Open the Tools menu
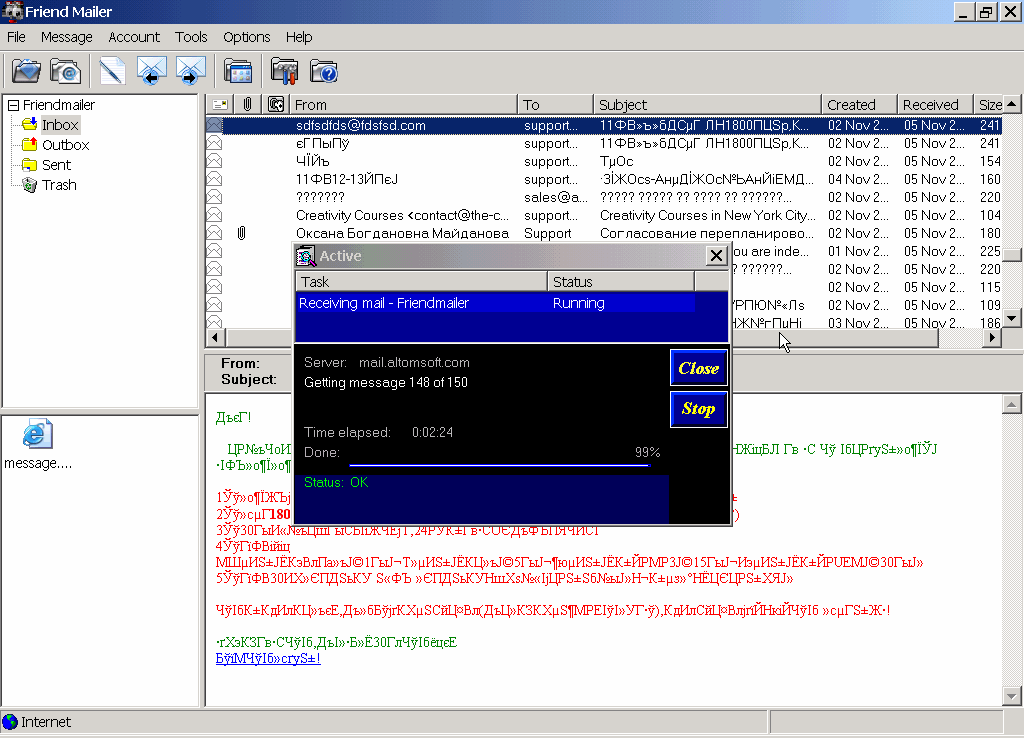 click(x=191, y=37)
